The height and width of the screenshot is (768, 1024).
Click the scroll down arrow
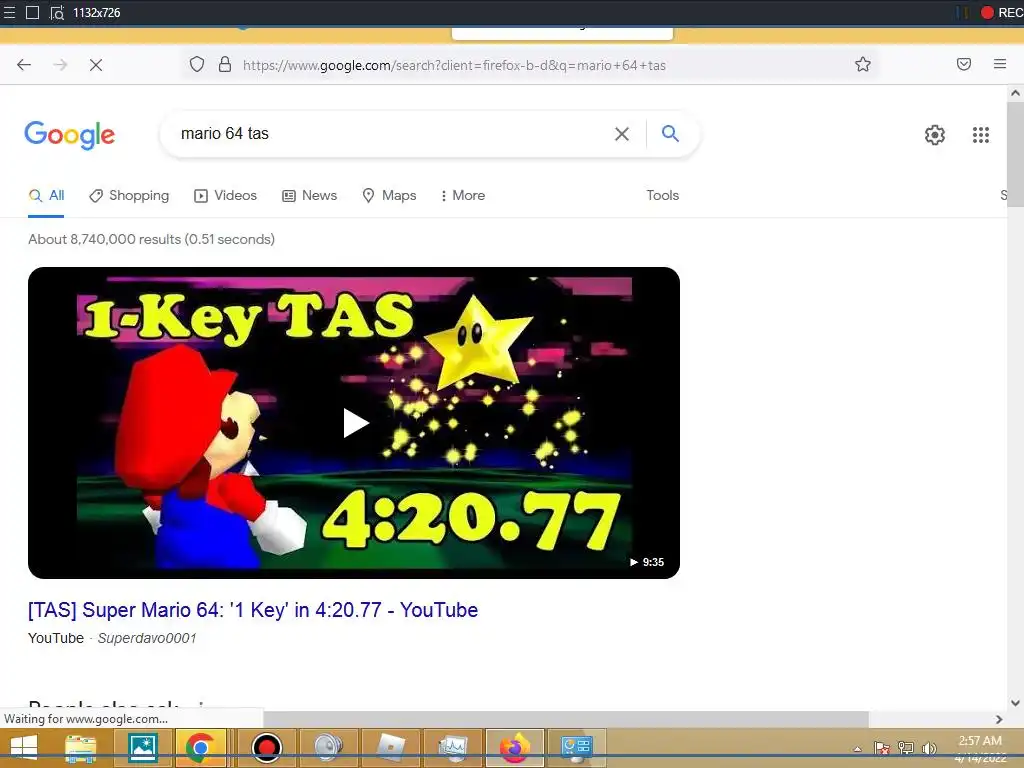coord(1015,703)
